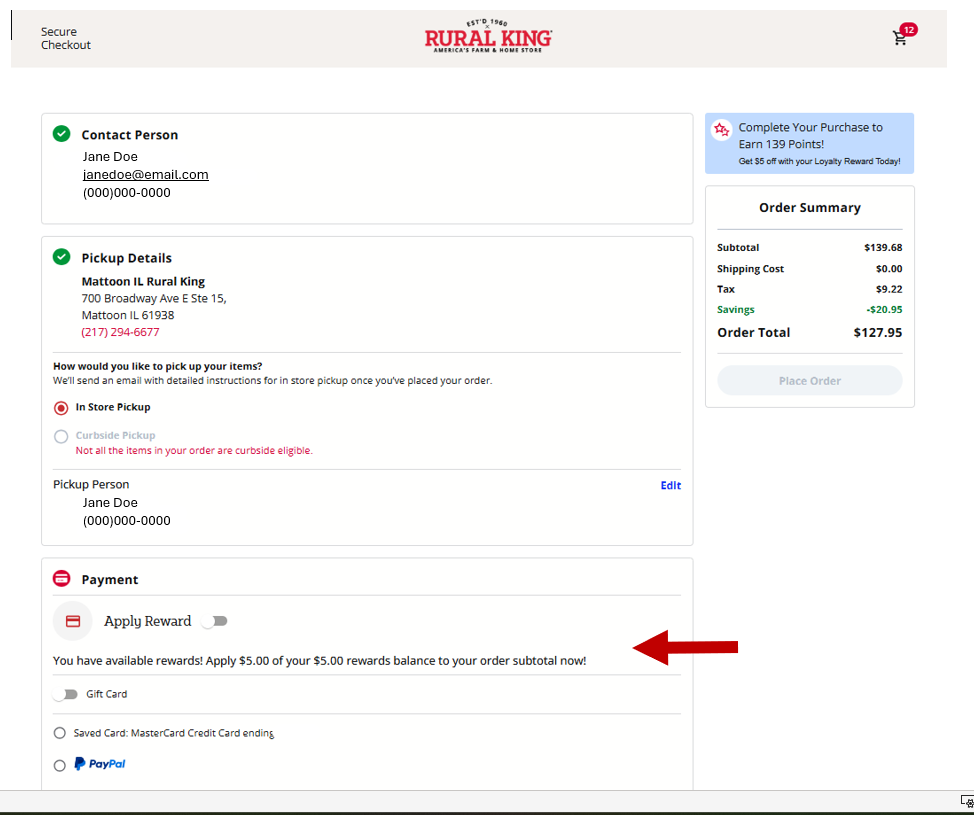The height and width of the screenshot is (815, 974).
Task: Click the loyalty star icon in points banner
Action: [x=722, y=130]
